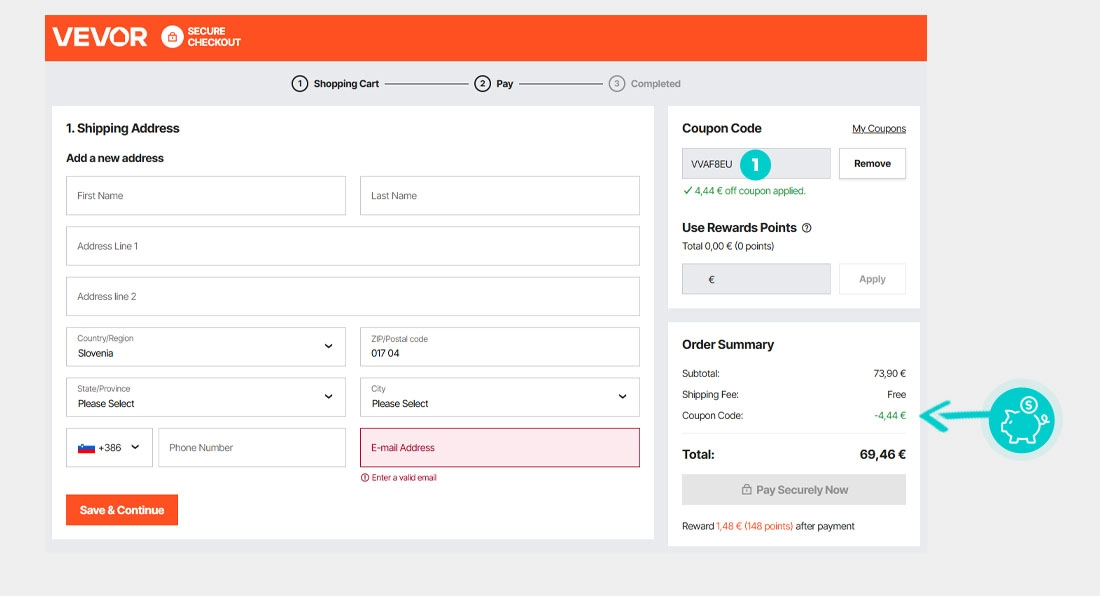Click Pay Securely Now button
Image resolution: width=1100 pixels, height=596 pixels.
(x=793, y=489)
